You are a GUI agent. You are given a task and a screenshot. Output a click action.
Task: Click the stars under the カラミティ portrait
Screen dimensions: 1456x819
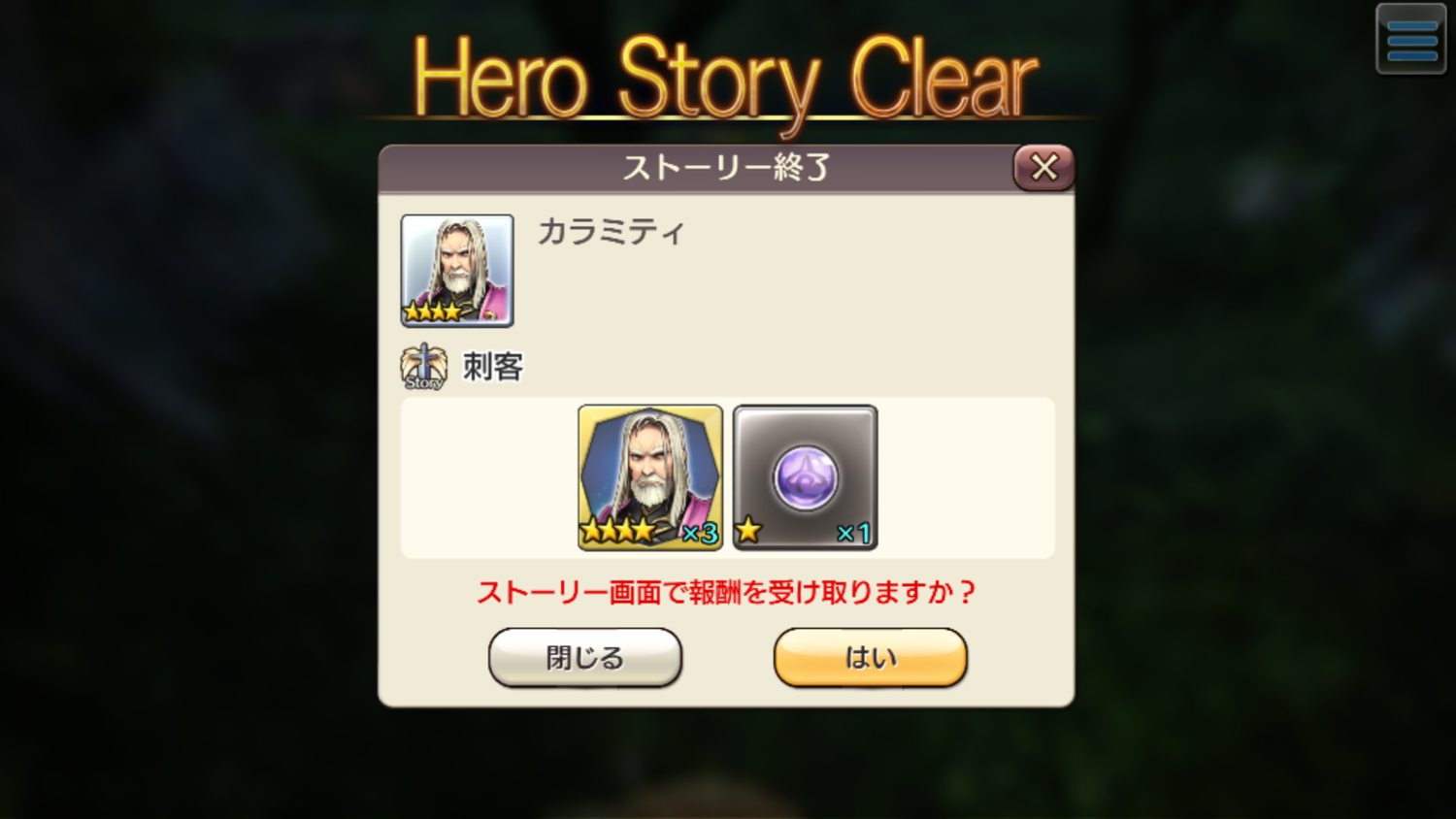tap(433, 311)
